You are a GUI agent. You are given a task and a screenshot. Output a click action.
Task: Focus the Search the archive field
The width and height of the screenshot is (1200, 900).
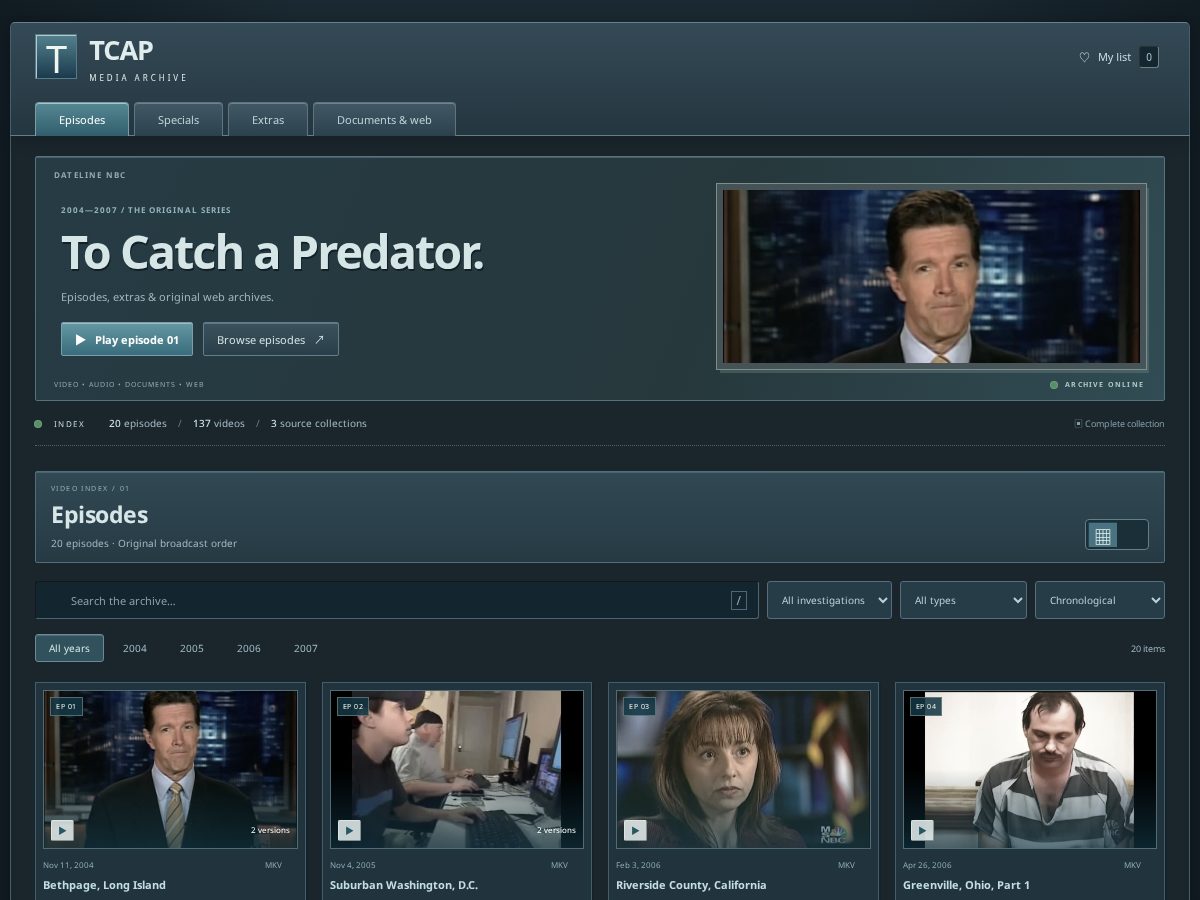coord(397,600)
